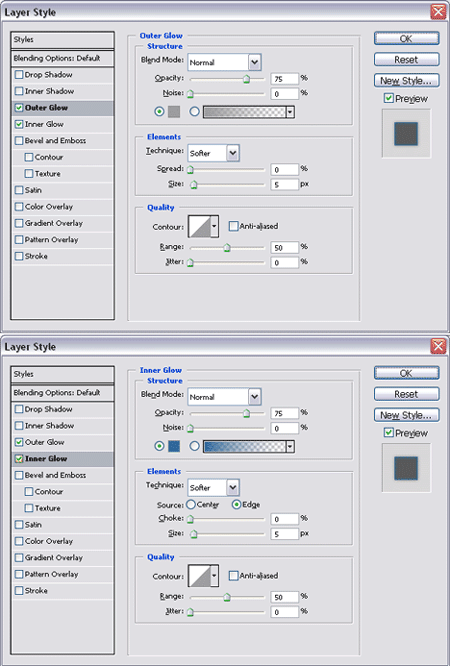The height and width of the screenshot is (666, 450).
Task: Select the Center source radio button
Action: 191,505
